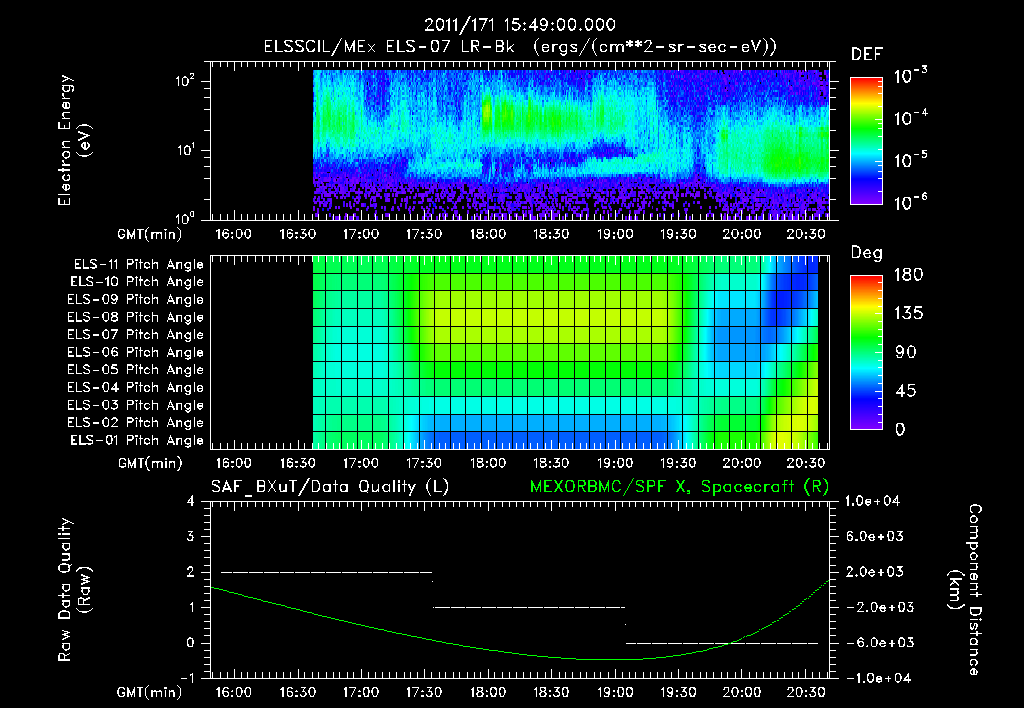The height and width of the screenshot is (708, 1024).
Task: Click 18:00 time tick under the spectrogram panel
Action: click(487, 234)
